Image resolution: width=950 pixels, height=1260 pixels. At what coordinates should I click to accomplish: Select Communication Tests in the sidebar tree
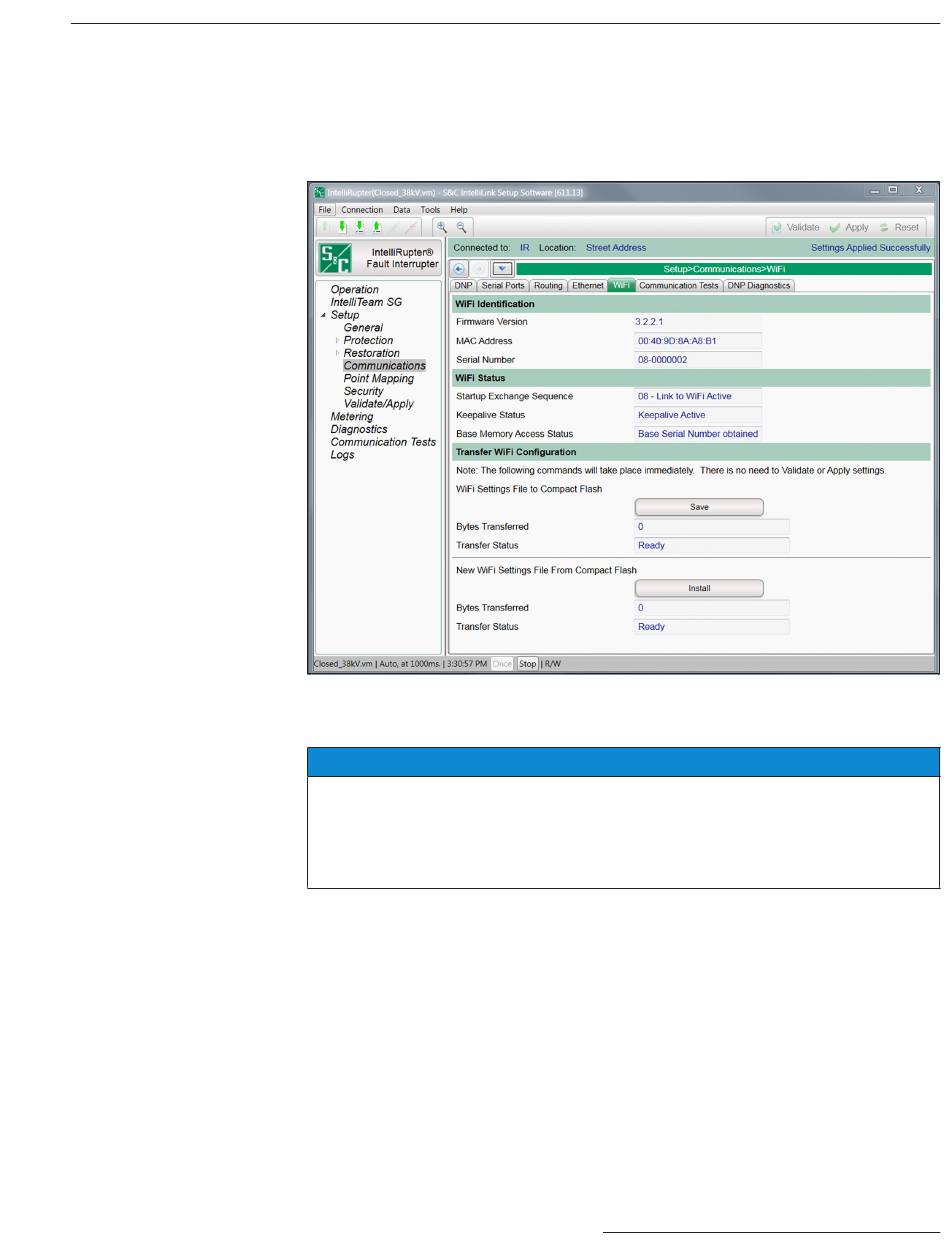(384, 442)
